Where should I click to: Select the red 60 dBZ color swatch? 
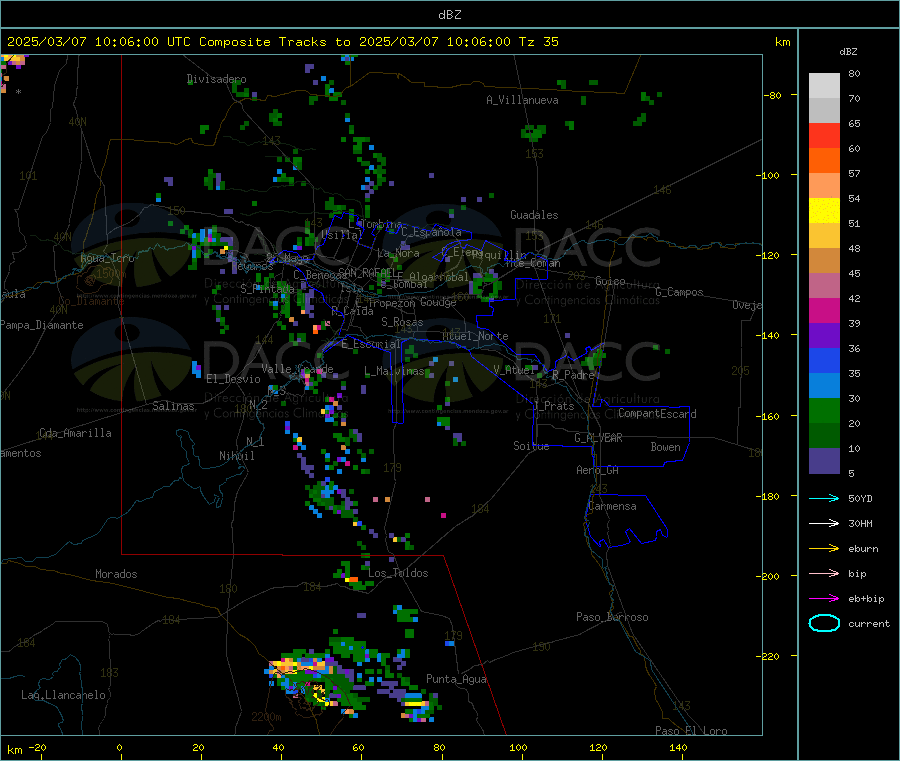click(x=824, y=135)
